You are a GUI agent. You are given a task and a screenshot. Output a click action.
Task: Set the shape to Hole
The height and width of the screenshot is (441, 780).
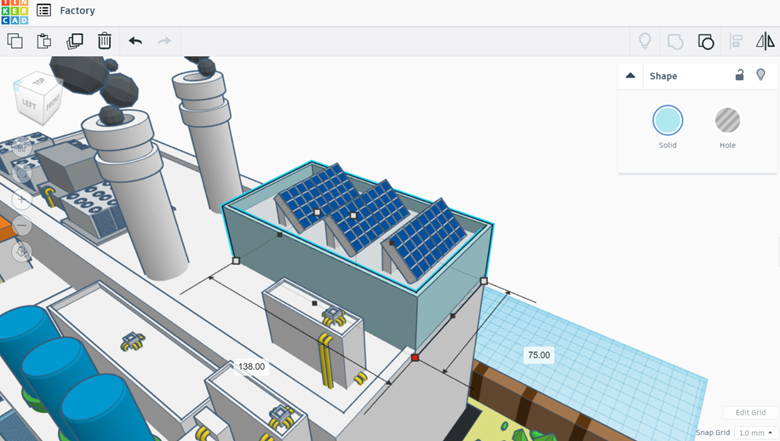pyautogui.click(x=727, y=120)
